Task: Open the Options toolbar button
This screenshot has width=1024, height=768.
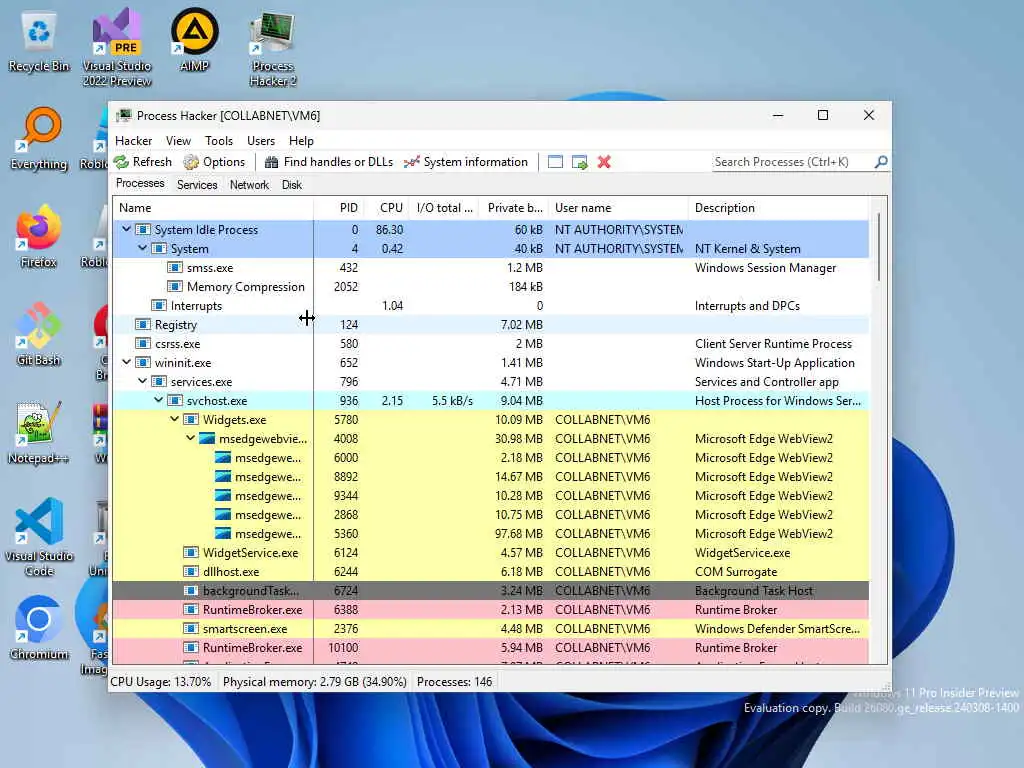Action: coord(214,162)
